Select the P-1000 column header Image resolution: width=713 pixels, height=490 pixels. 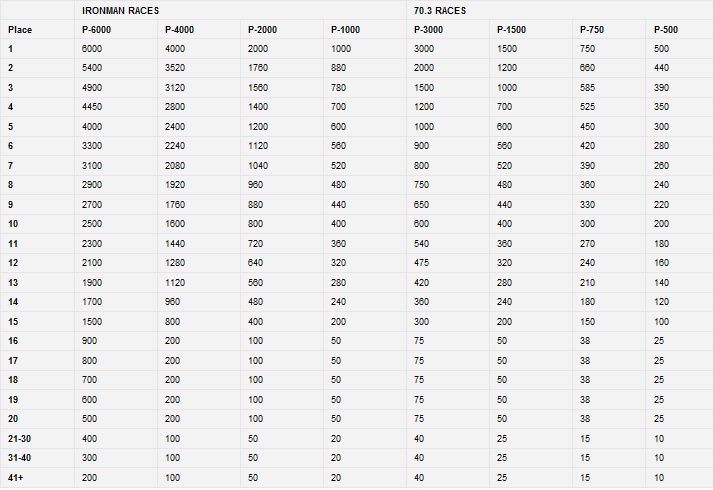click(x=345, y=30)
